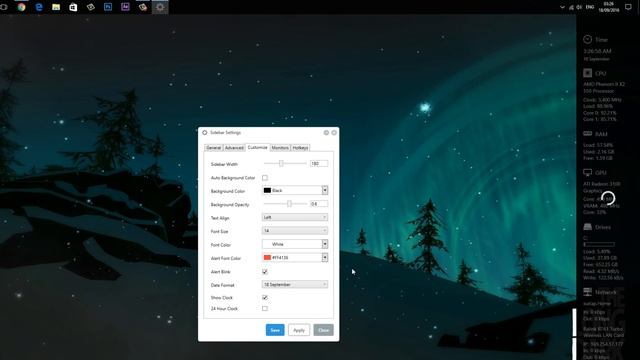Viewport: 640px width, 360px height.
Task: Click the Close button in settings
Action: click(x=323, y=330)
